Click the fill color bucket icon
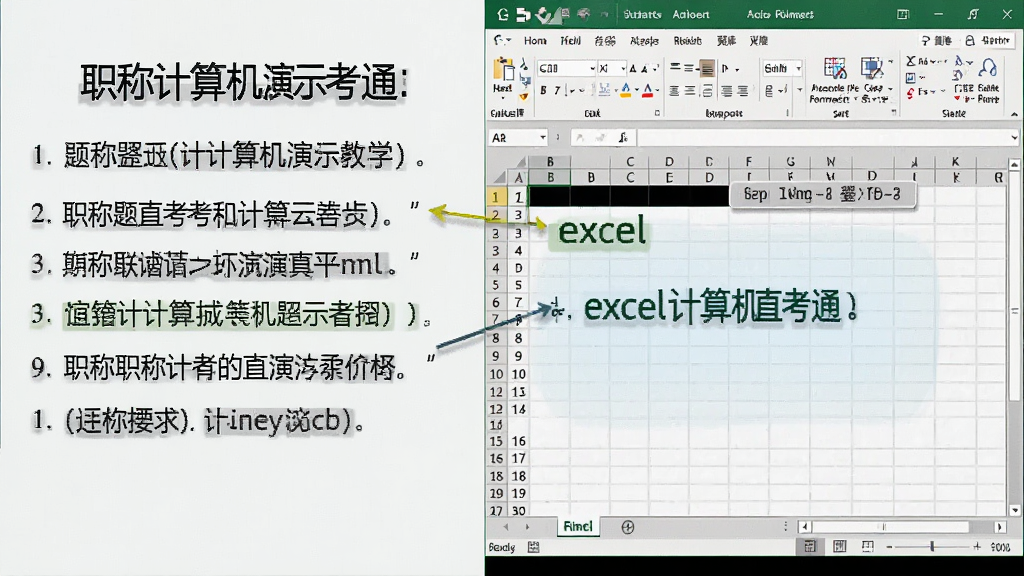 pos(625,90)
